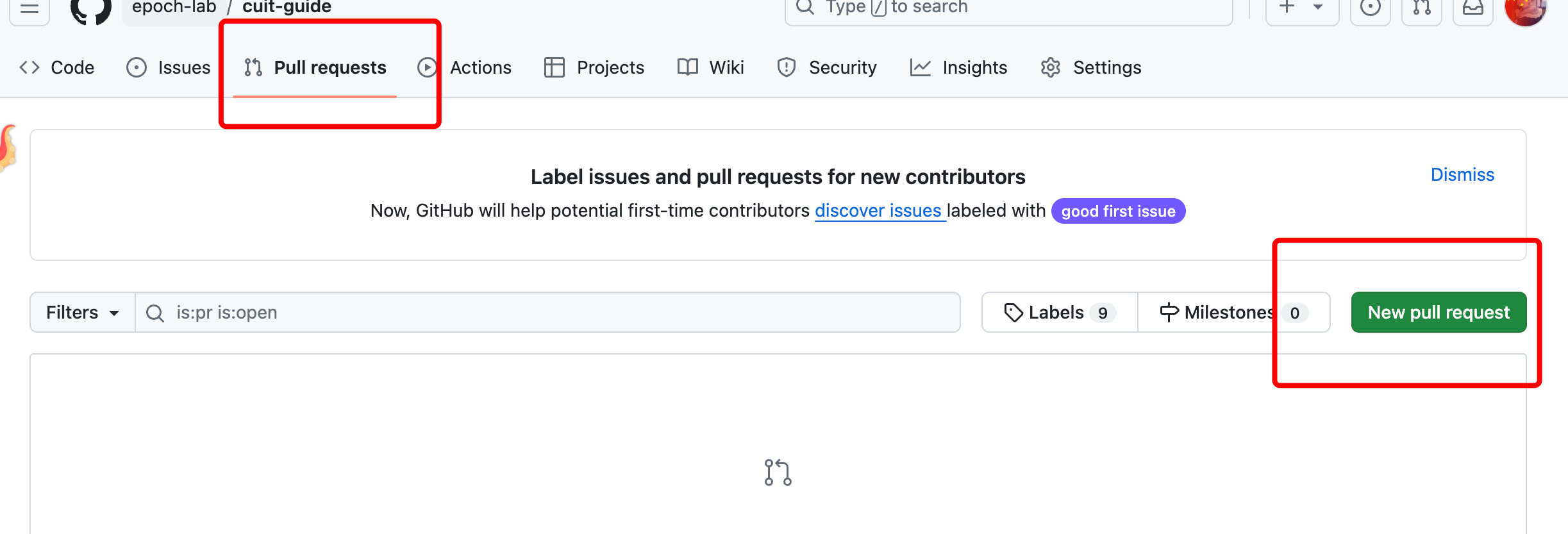1568x534 pixels.
Task: Open the issues shortcut icon in header
Action: pyautogui.click(x=1370, y=9)
